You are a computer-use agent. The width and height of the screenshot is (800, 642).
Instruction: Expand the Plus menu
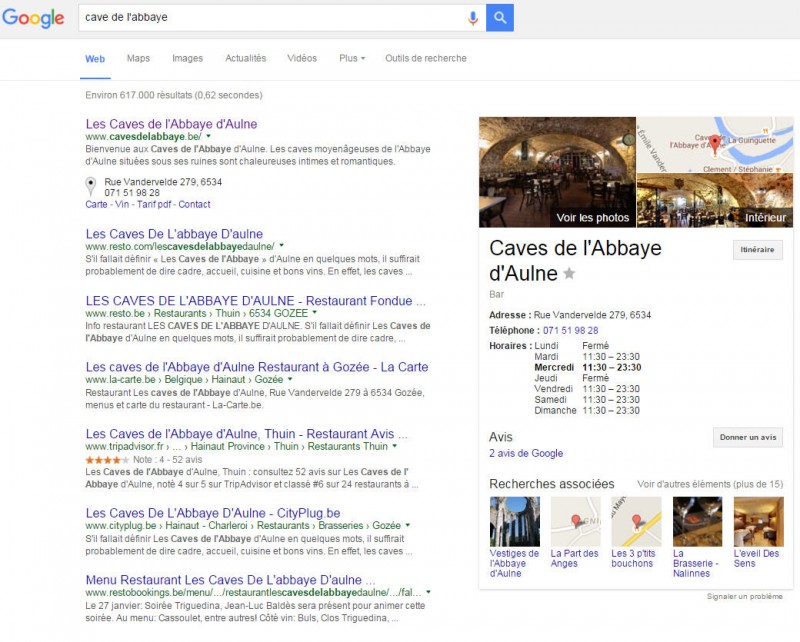(x=352, y=58)
